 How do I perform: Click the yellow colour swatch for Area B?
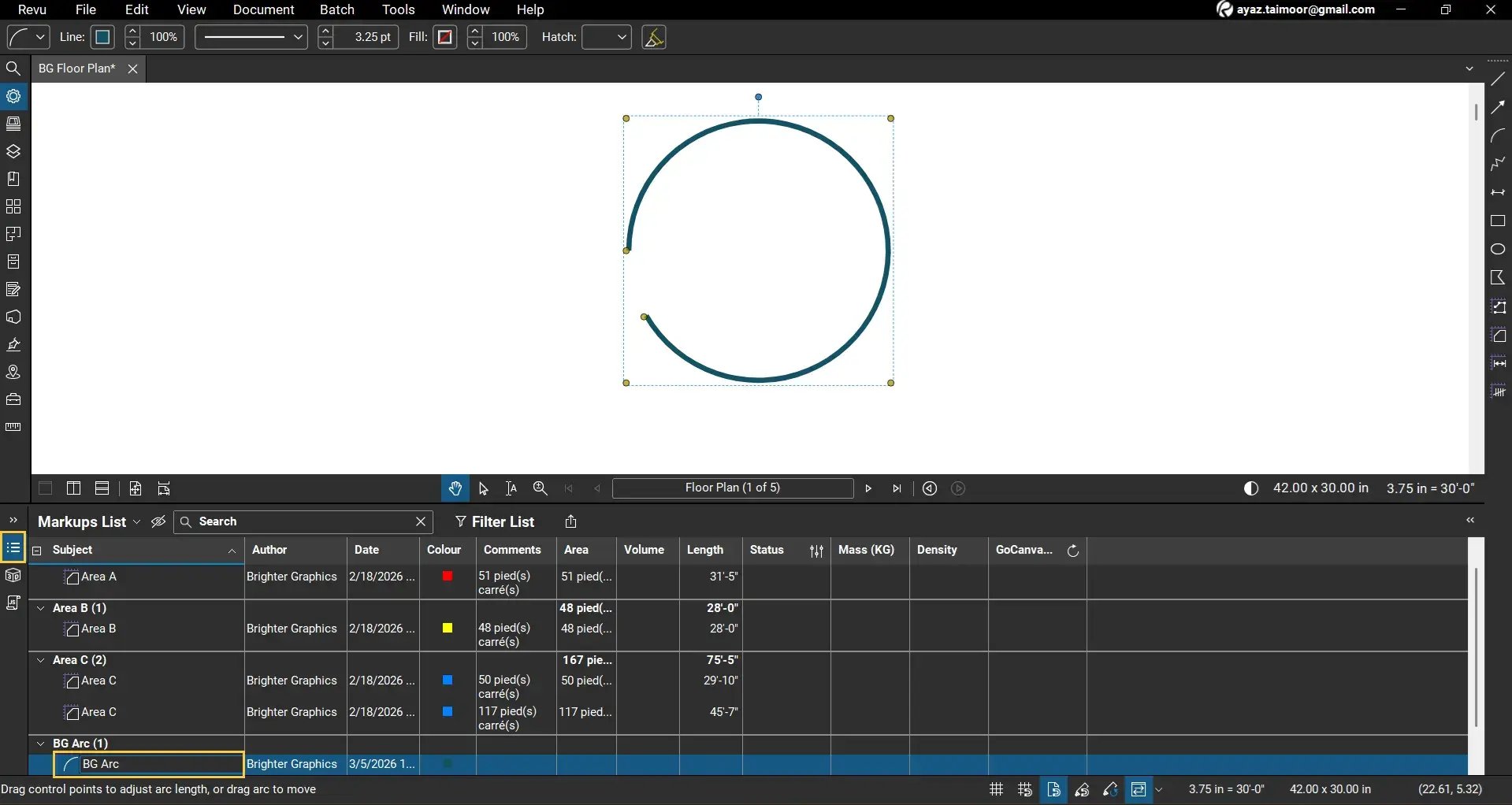pyautogui.click(x=448, y=629)
